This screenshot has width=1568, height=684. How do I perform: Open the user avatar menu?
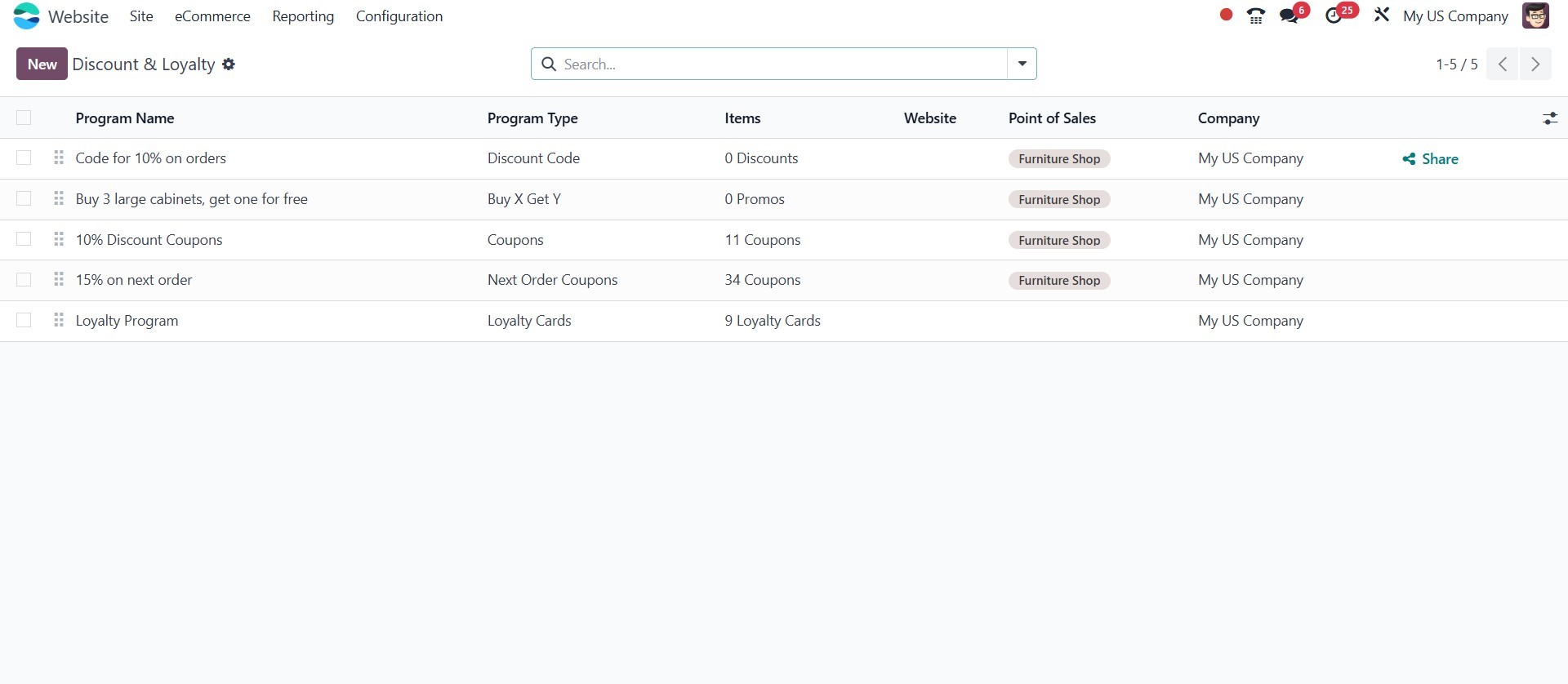pos(1535,16)
